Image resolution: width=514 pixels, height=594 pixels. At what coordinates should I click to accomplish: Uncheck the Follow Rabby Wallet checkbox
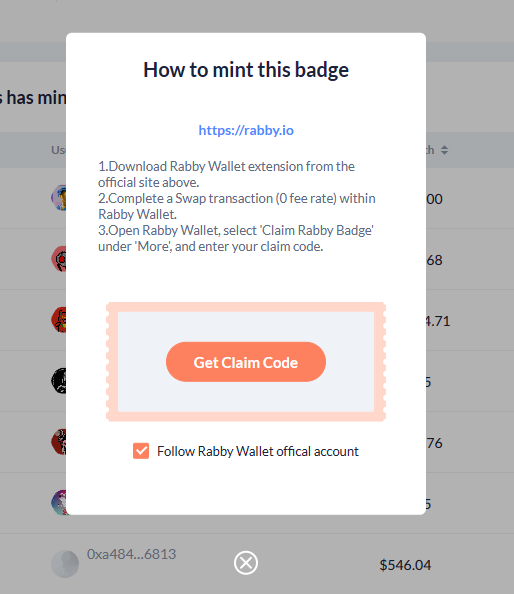click(x=141, y=451)
